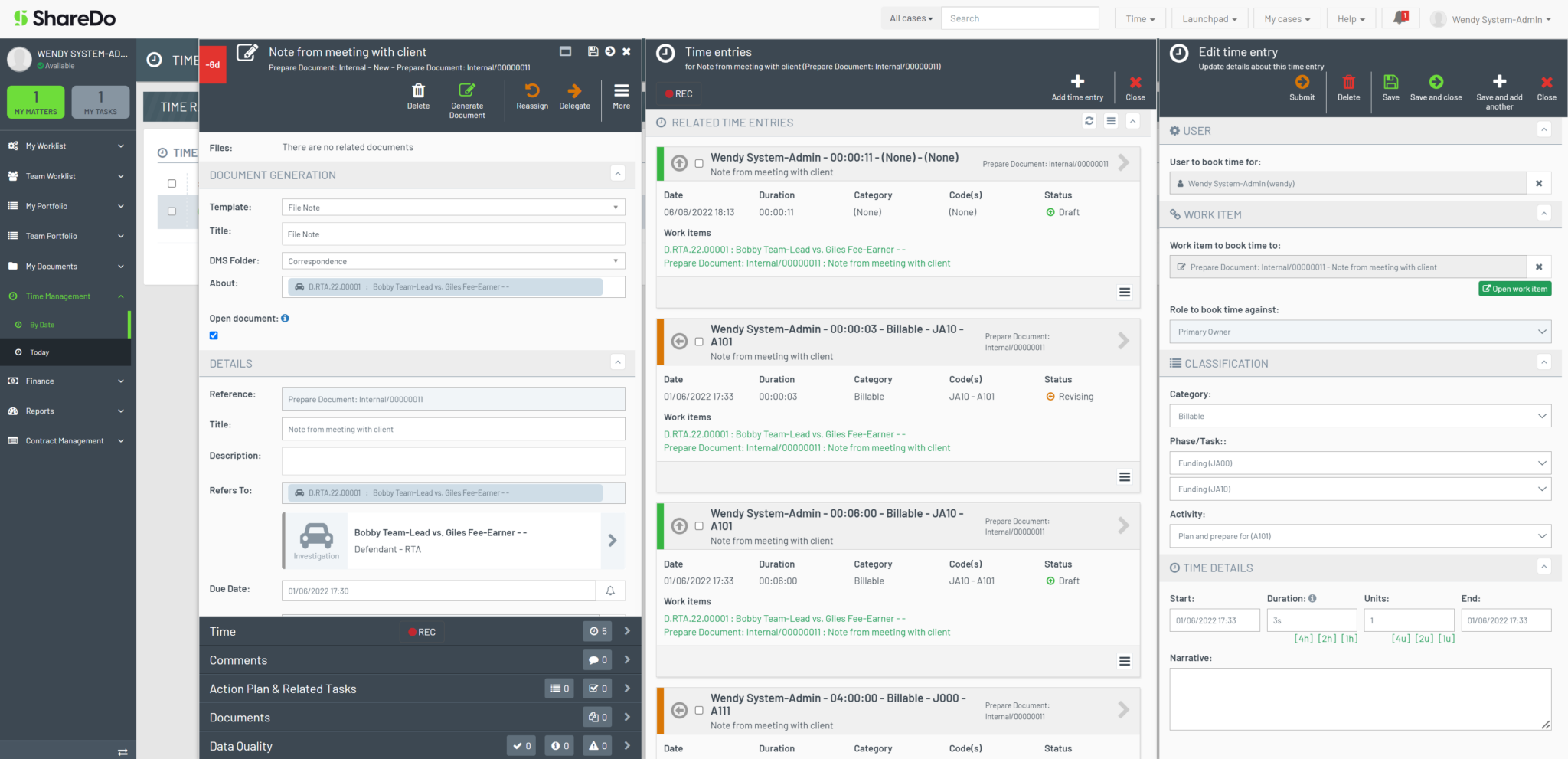Click the Delegate arrow icon
The width and height of the screenshot is (1568, 759).
(574, 90)
